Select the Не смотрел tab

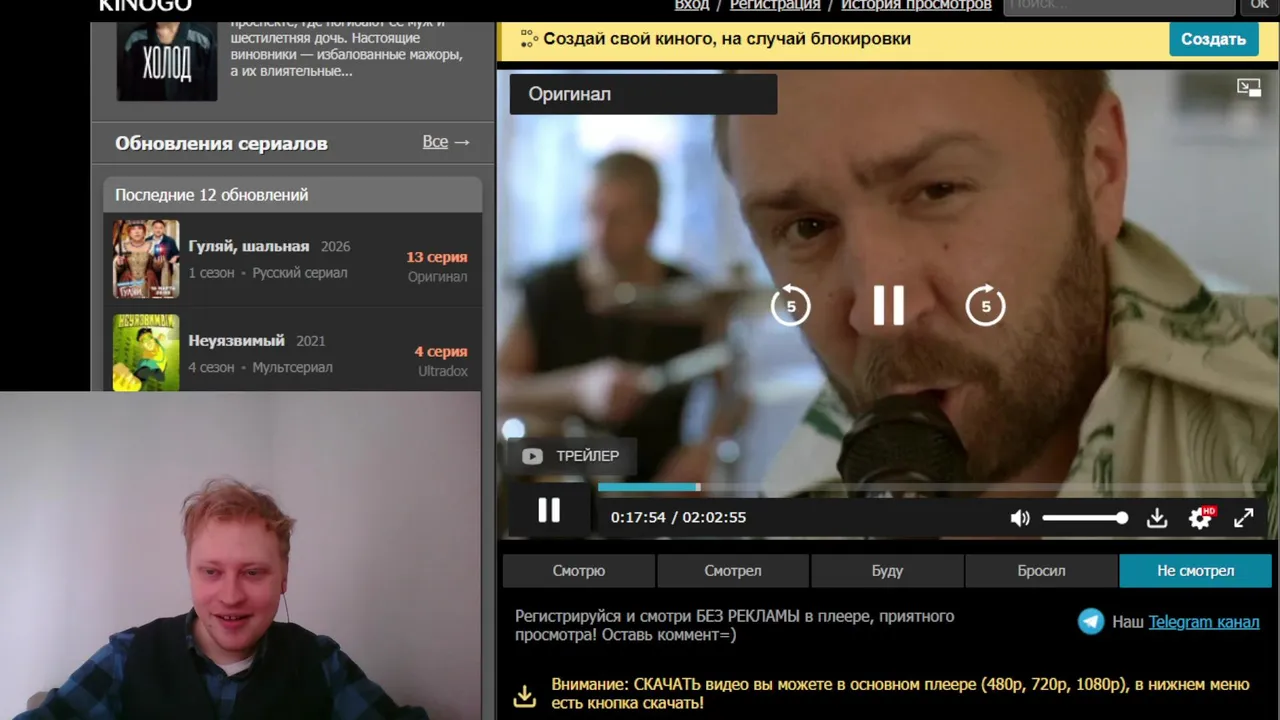coord(1196,571)
